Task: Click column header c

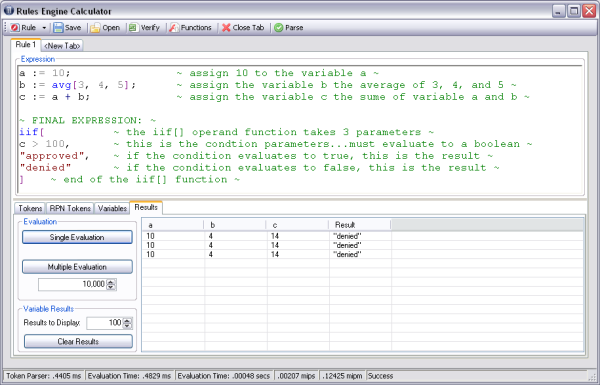Action: (297, 225)
